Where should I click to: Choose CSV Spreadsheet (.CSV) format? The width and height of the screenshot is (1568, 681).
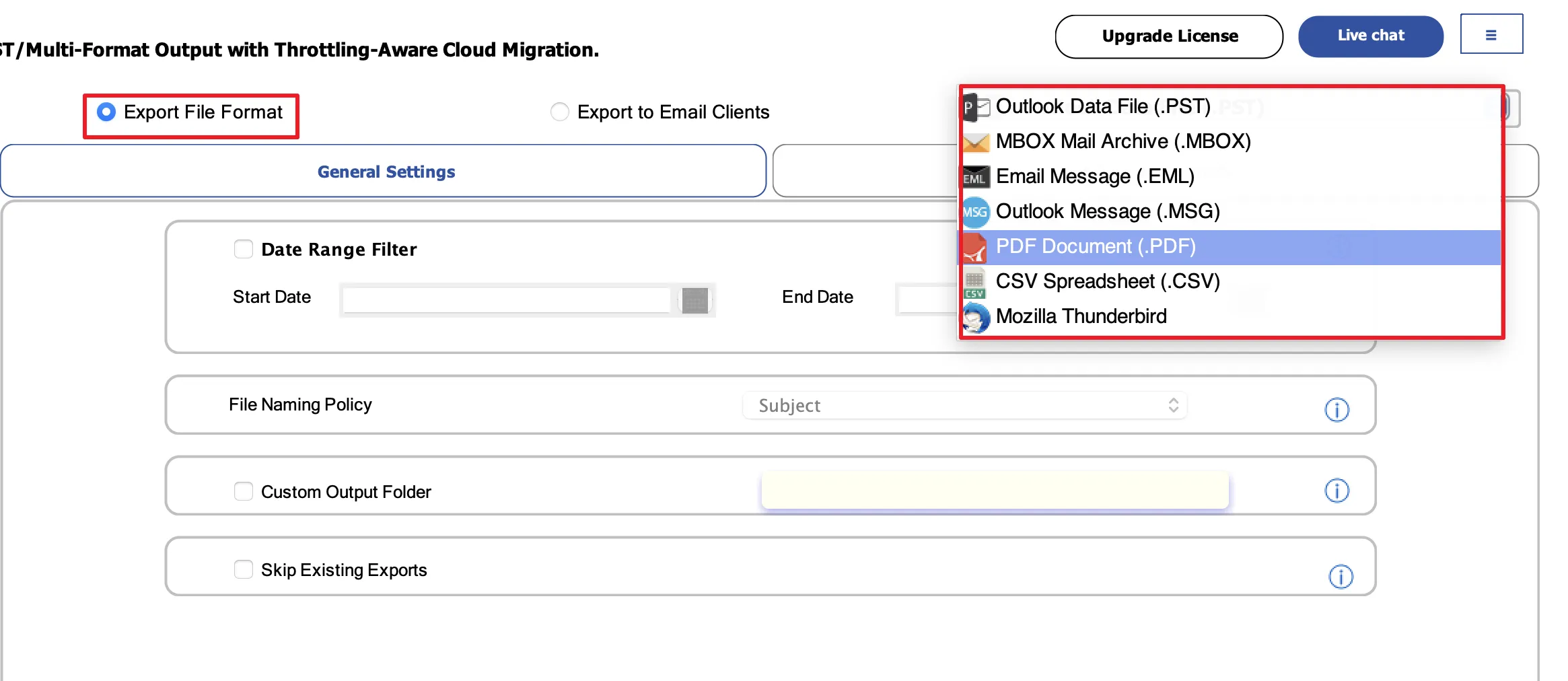(1232, 282)
